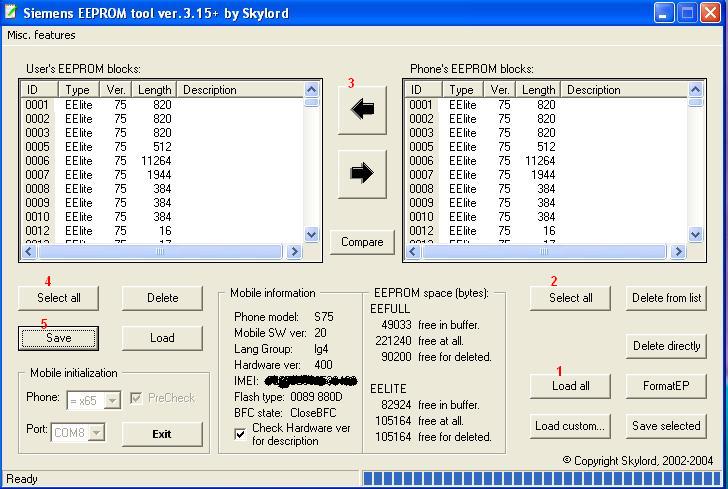Click the left arrow transfer button
This screenshot has width=728, height=489.
pos(362,110)
